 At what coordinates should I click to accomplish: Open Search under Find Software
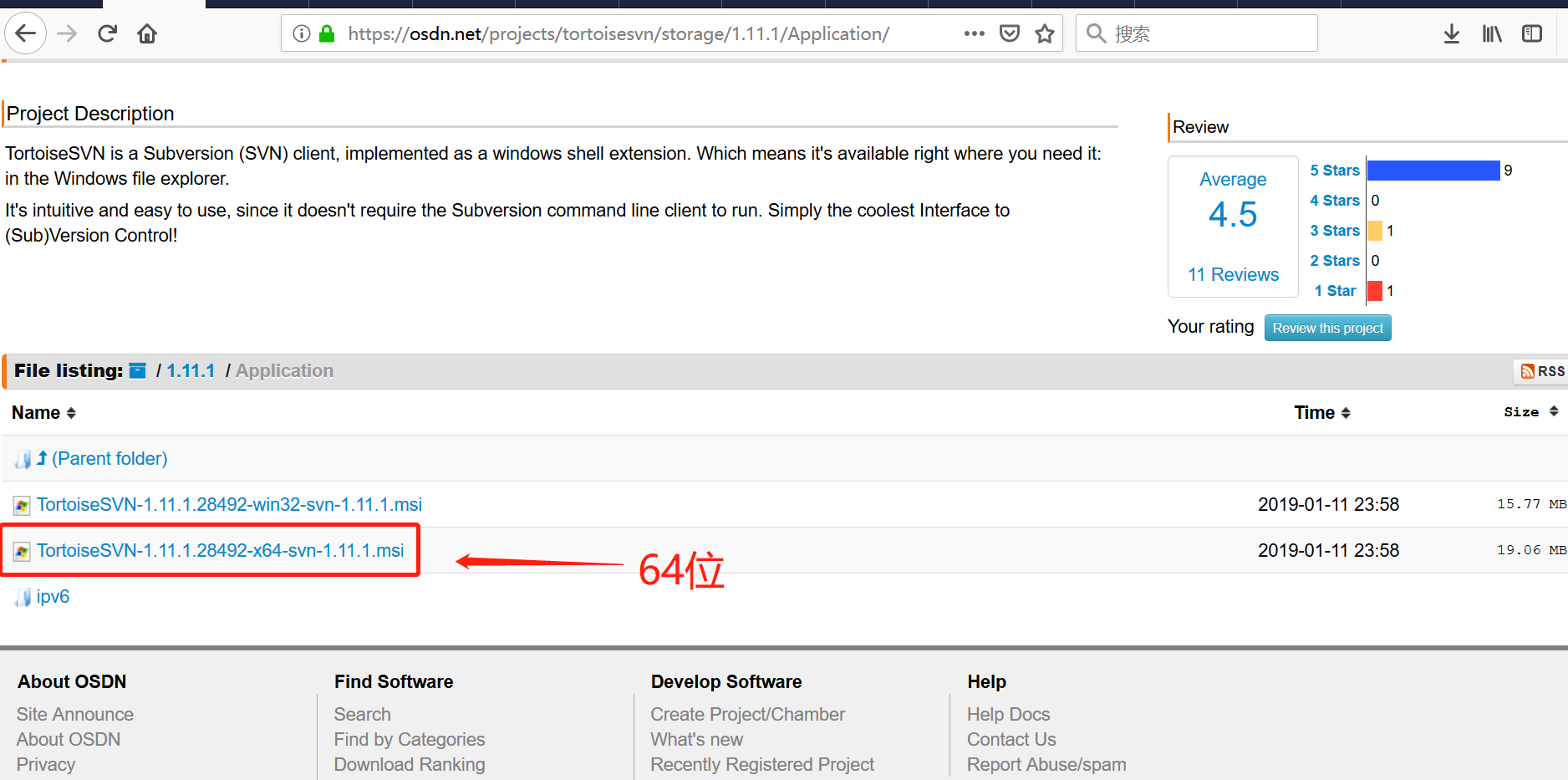(x=363, y=714)
